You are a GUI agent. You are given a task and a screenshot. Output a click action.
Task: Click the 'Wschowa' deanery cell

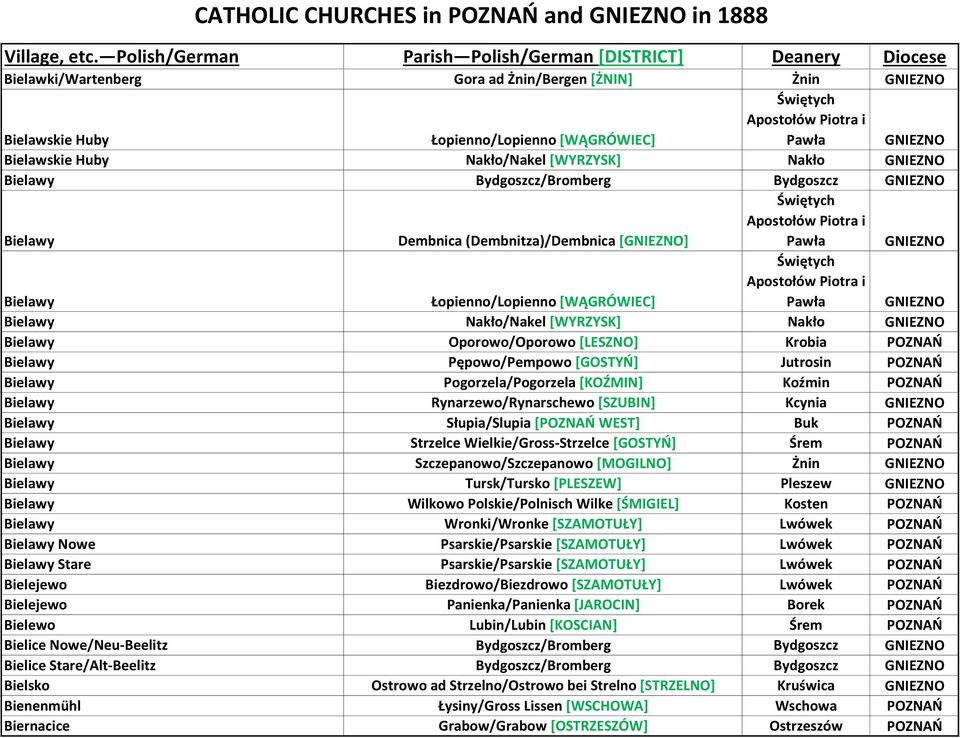point(806,706)
